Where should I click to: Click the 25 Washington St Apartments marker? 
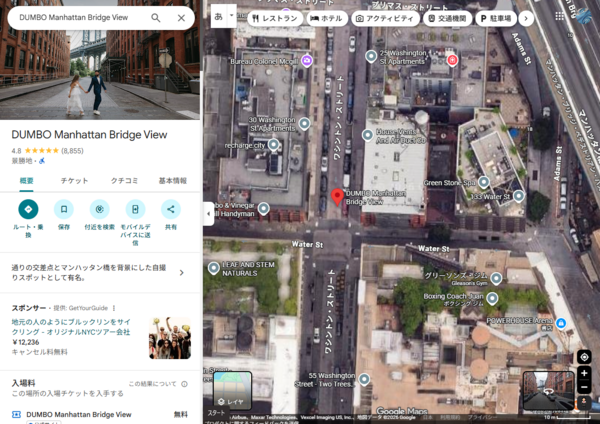pyautogui.click(x=371, y=56)
